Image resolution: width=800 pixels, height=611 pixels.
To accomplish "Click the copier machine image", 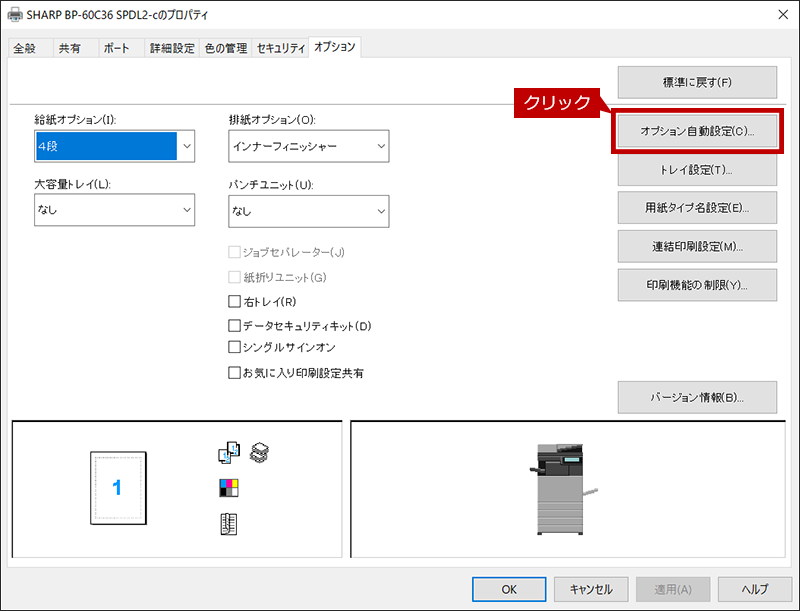I will 565,488.
